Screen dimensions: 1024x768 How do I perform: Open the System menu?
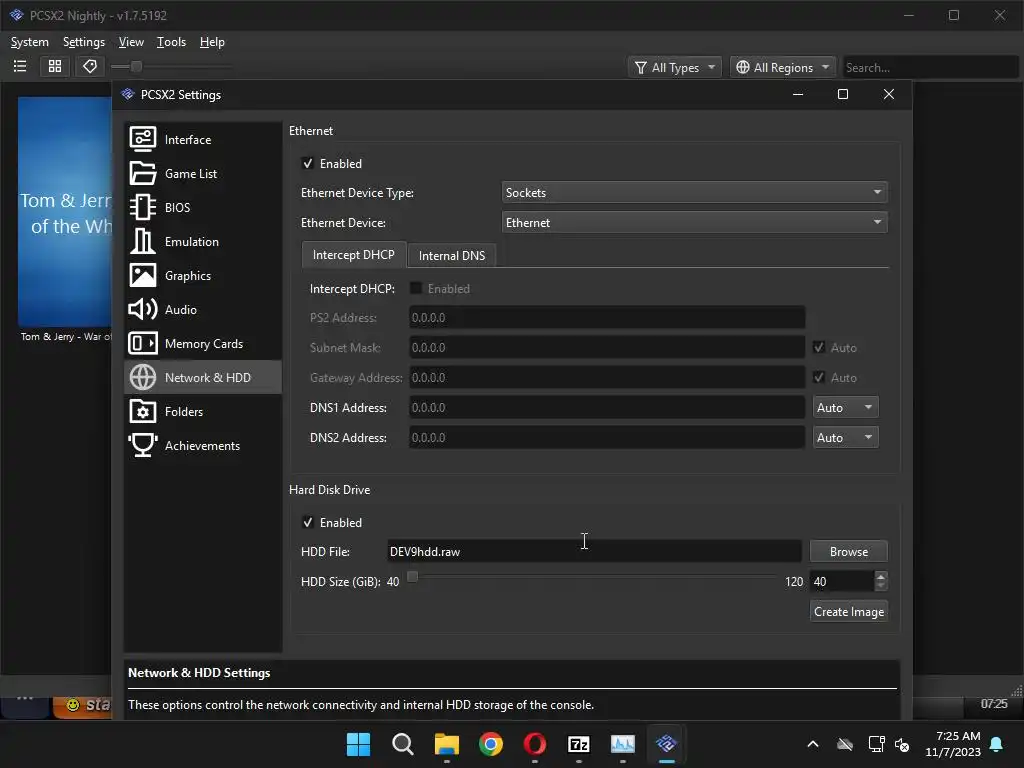coord(29,42)
